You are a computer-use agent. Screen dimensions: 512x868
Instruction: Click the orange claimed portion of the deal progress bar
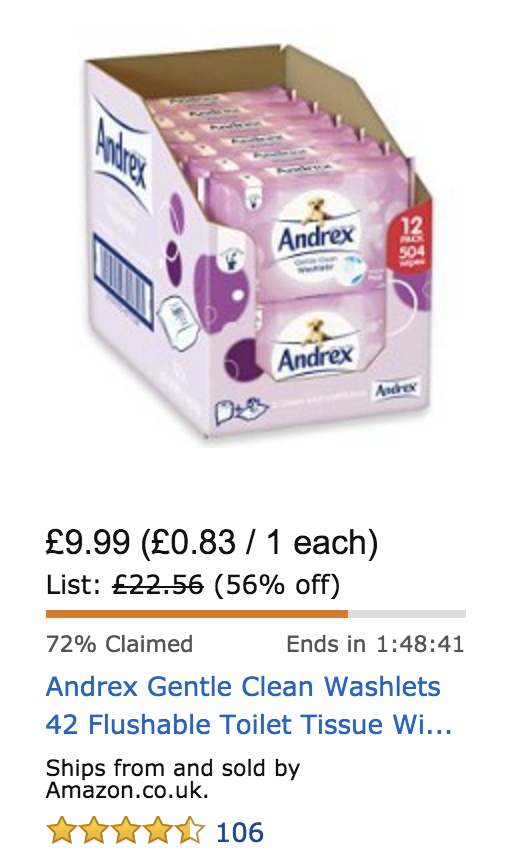click(x=197, y=613)
